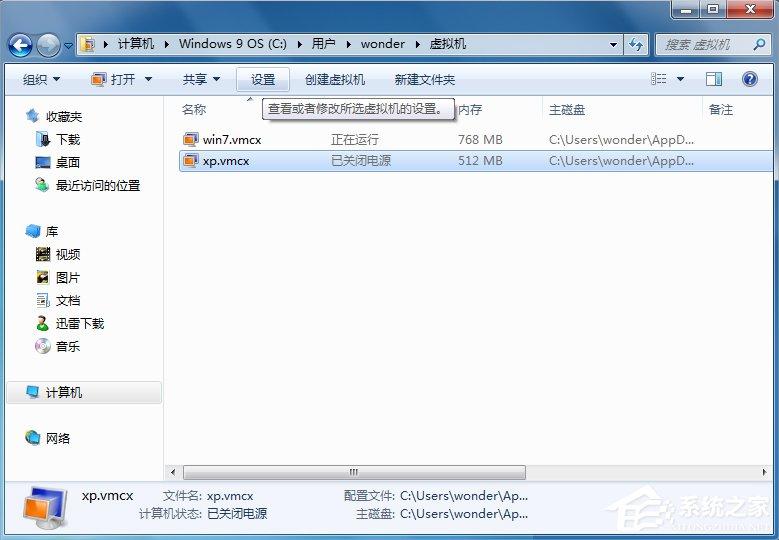779x540 pixels.
Task: Click the search magnifier icon
Action: (x=759, y=45)
